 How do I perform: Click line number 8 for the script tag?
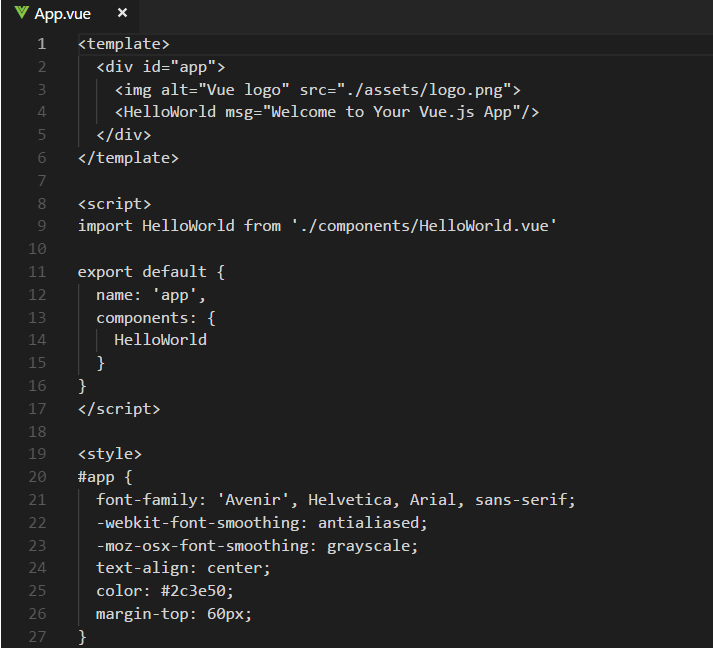(x=41, y=203)
